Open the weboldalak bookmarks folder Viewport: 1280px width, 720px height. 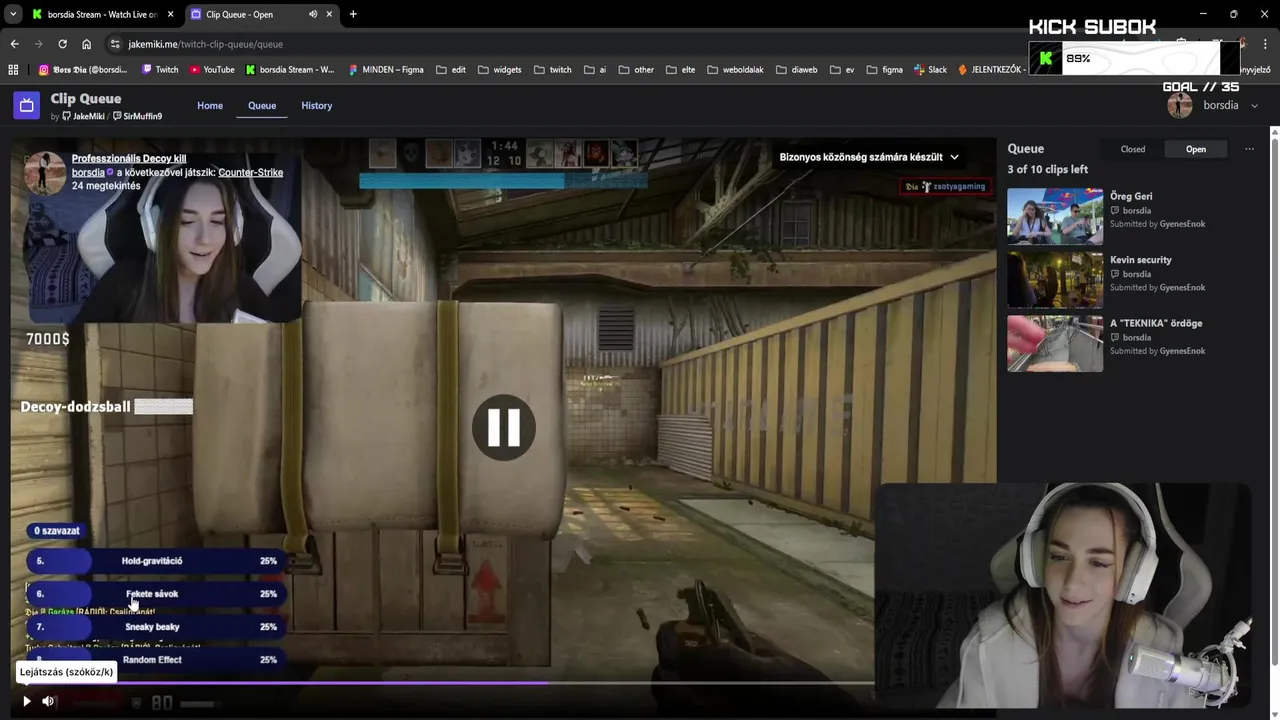735,70
